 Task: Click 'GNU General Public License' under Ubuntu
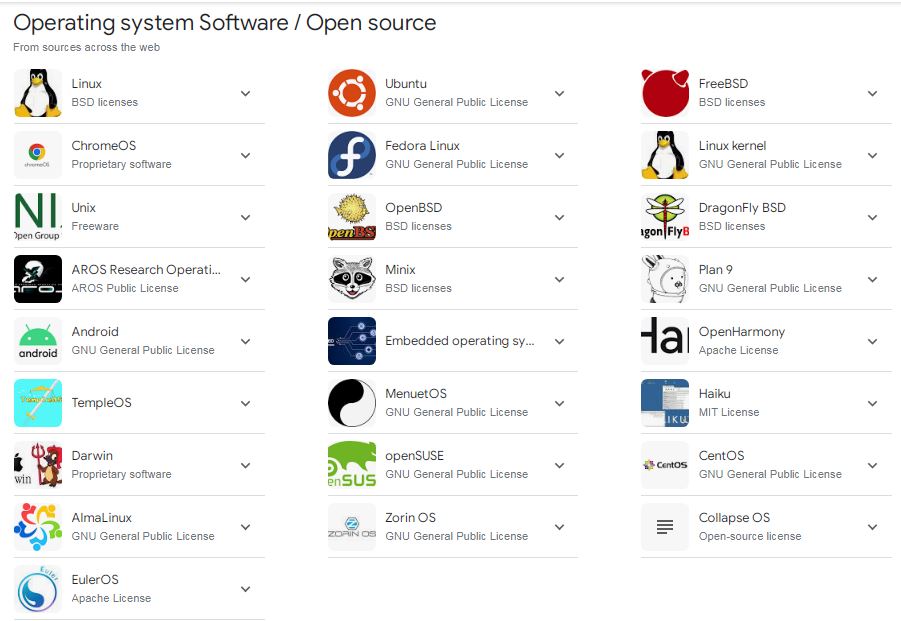point(456,102)
